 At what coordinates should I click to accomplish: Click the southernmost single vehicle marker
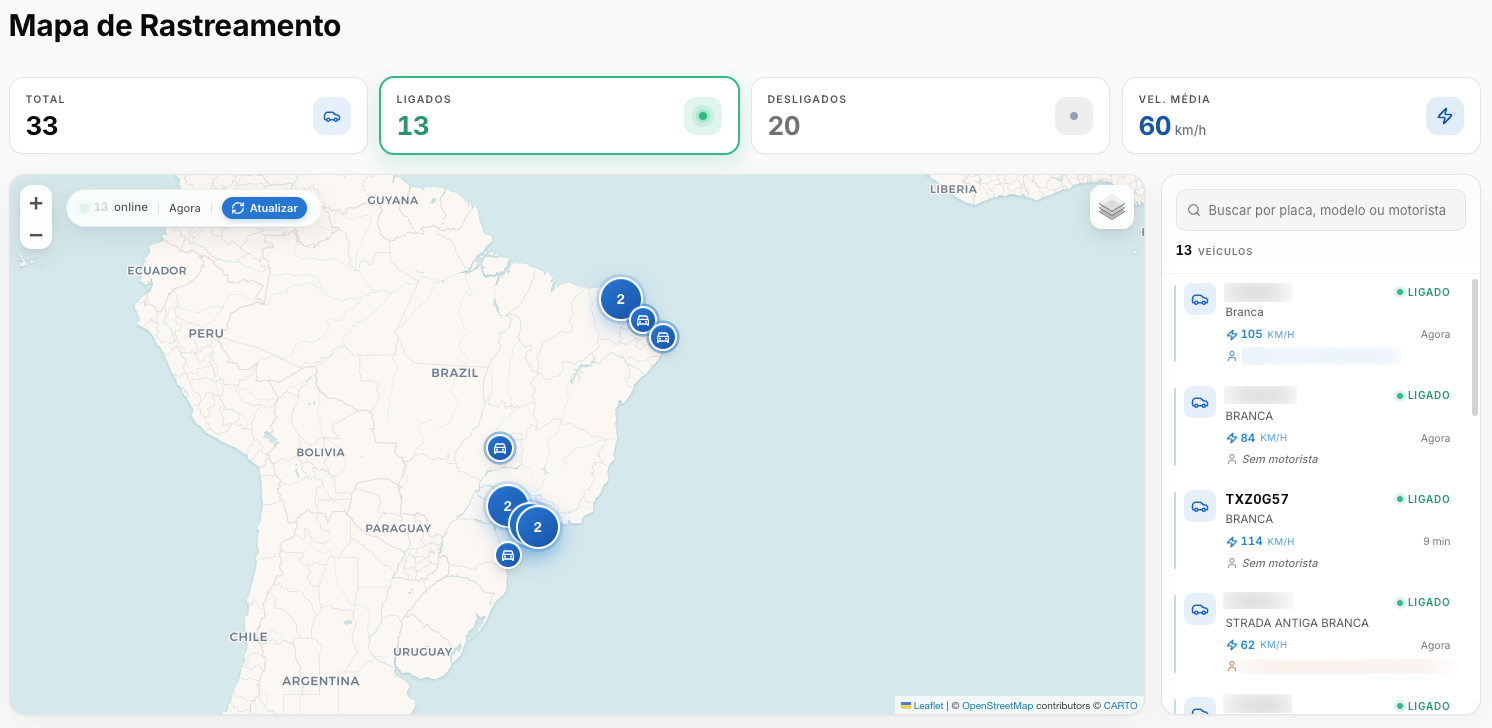[x=508, y=555]
